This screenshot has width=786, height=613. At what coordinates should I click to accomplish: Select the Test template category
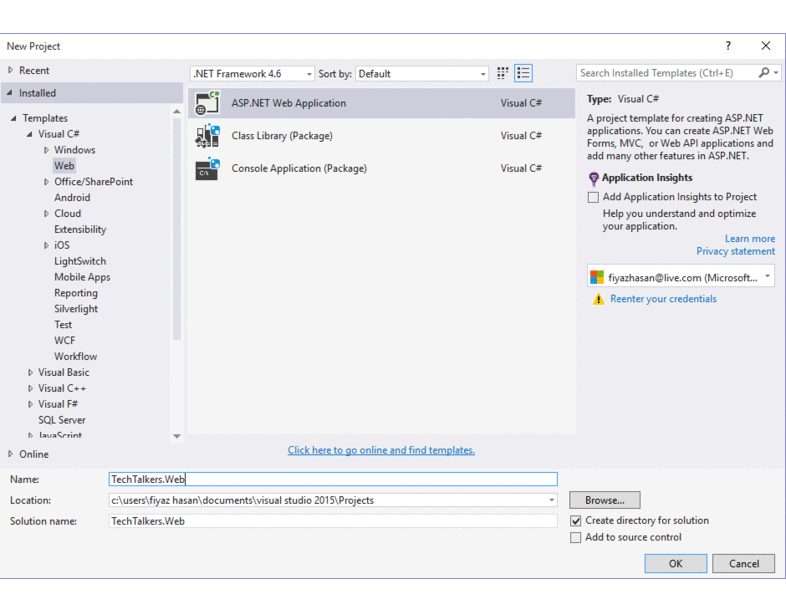click(x=63, y=325)
